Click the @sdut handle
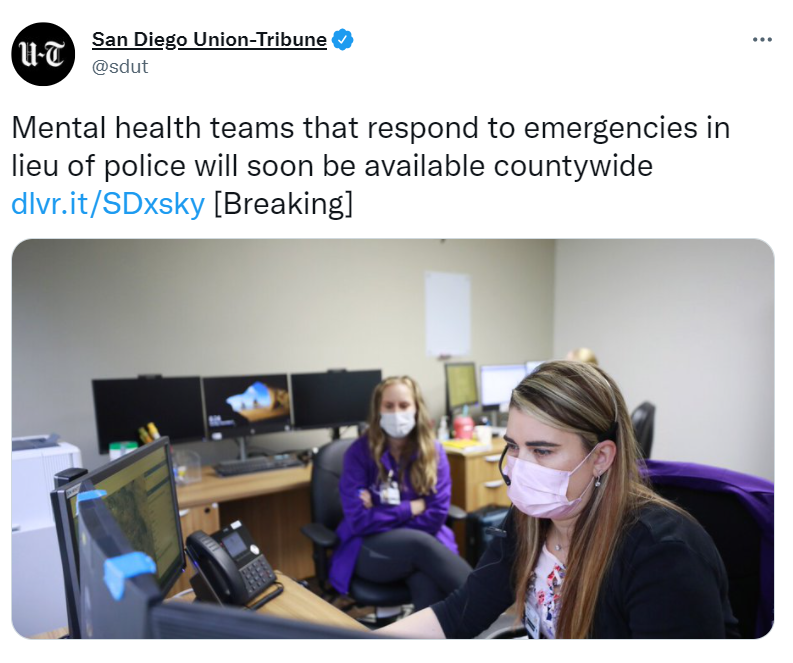This screenshot has height=663, width=793. pyautogui.click(x=120, y=67)
